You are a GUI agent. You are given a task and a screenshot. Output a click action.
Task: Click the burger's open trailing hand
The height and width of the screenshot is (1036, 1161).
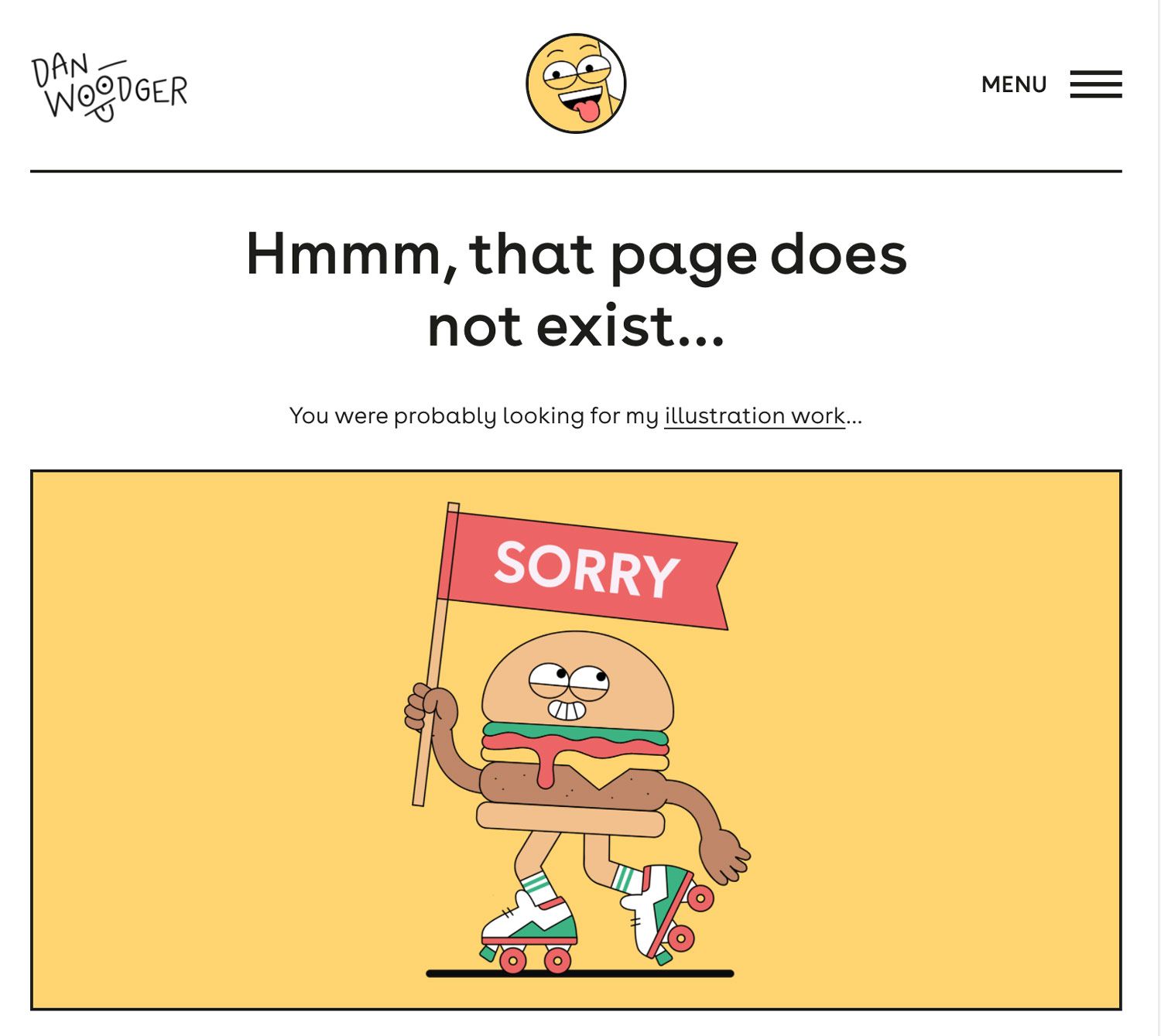click(x=726, y=857)
